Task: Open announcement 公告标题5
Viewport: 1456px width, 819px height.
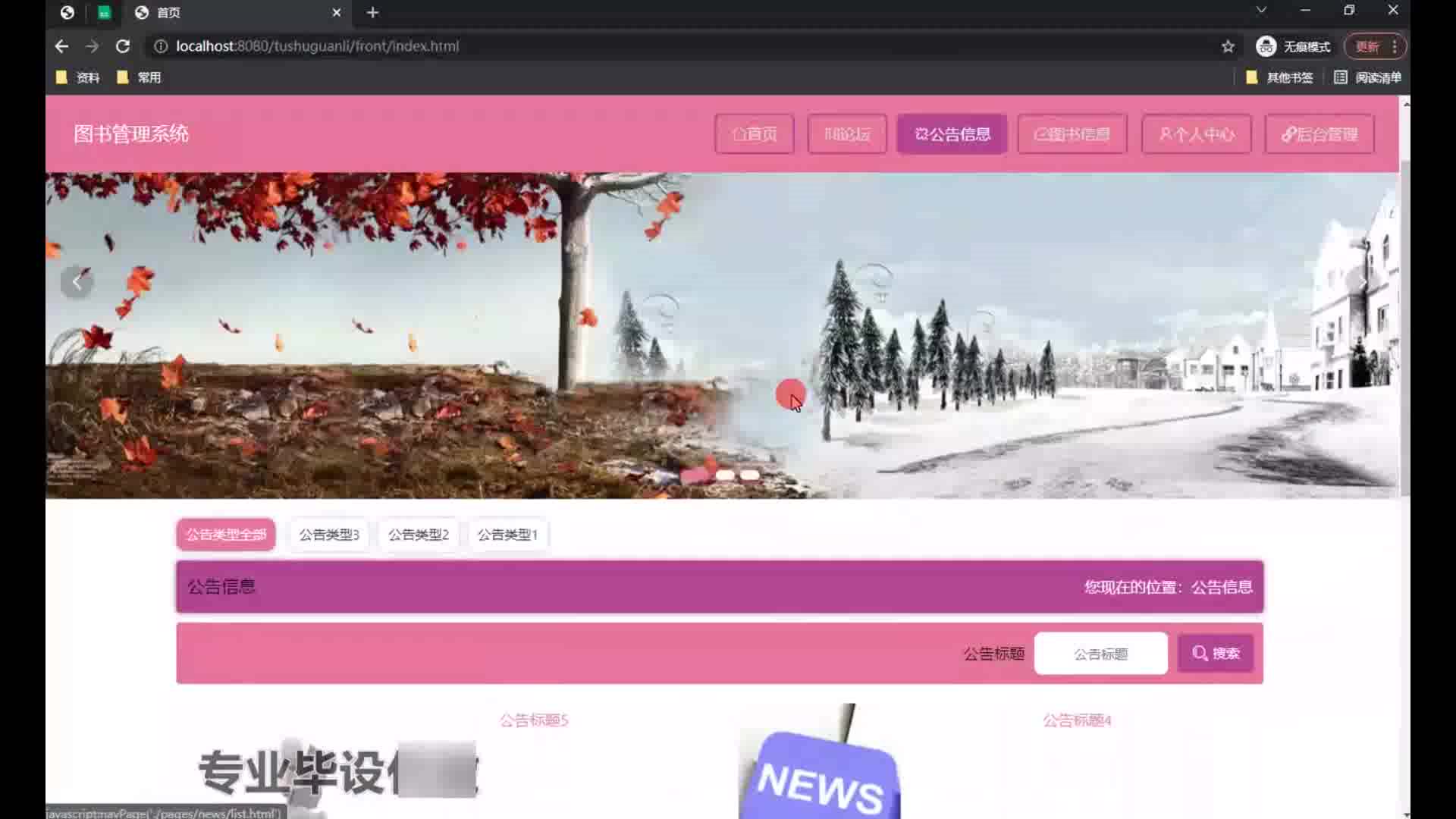Action: click(x=534, y=720)
